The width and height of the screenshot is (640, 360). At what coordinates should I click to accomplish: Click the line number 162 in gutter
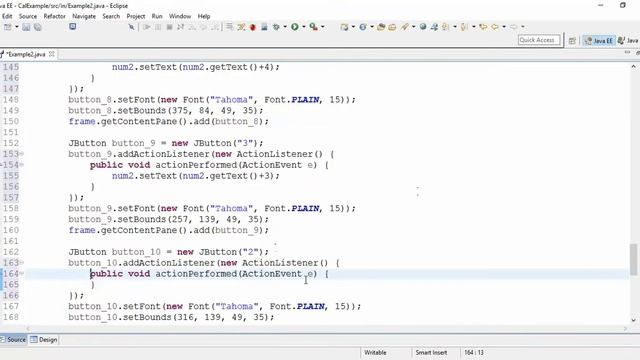pyautogui.click(x=11, y=252)
